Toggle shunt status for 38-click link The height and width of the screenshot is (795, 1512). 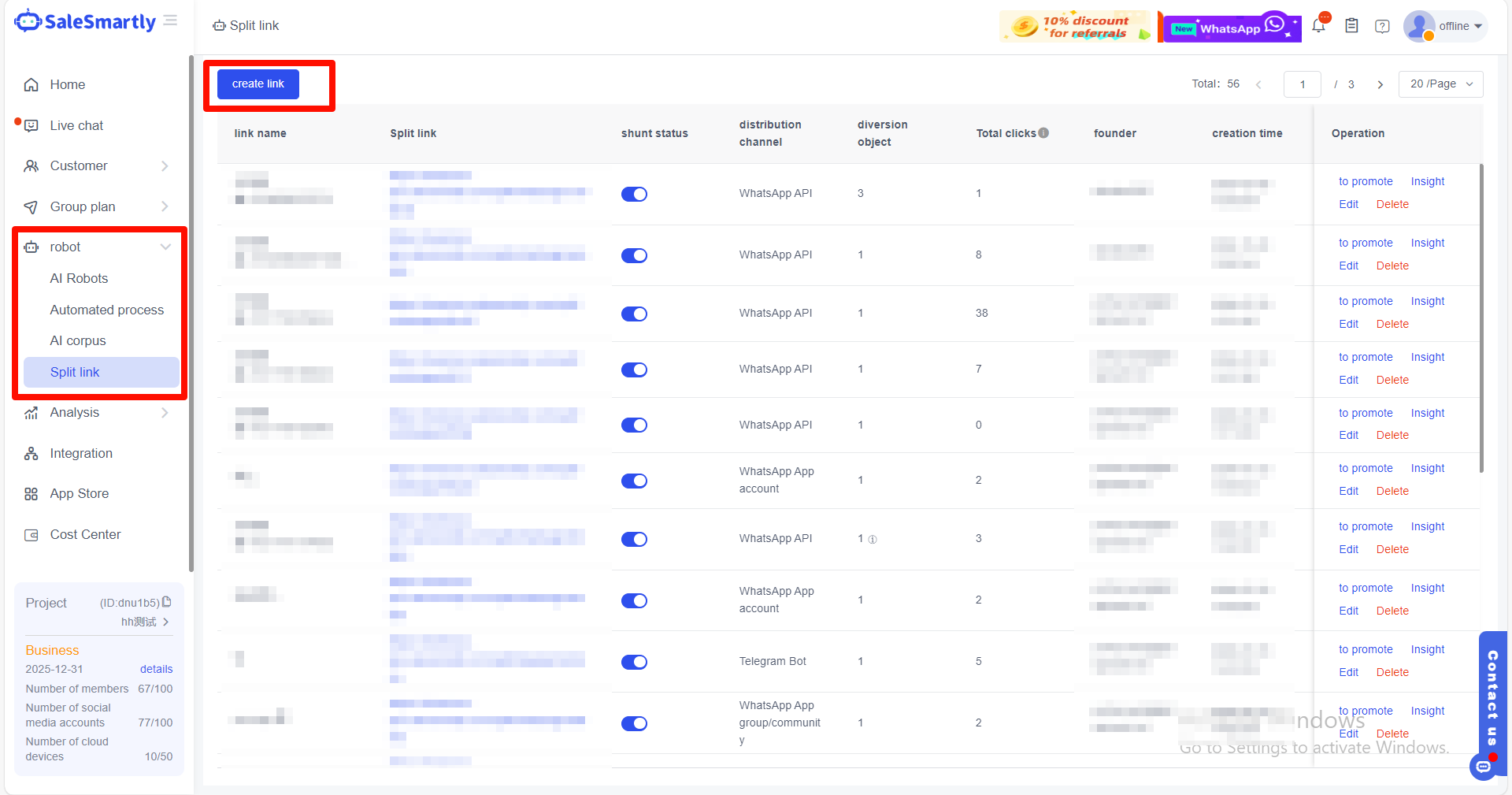point(634,314)
